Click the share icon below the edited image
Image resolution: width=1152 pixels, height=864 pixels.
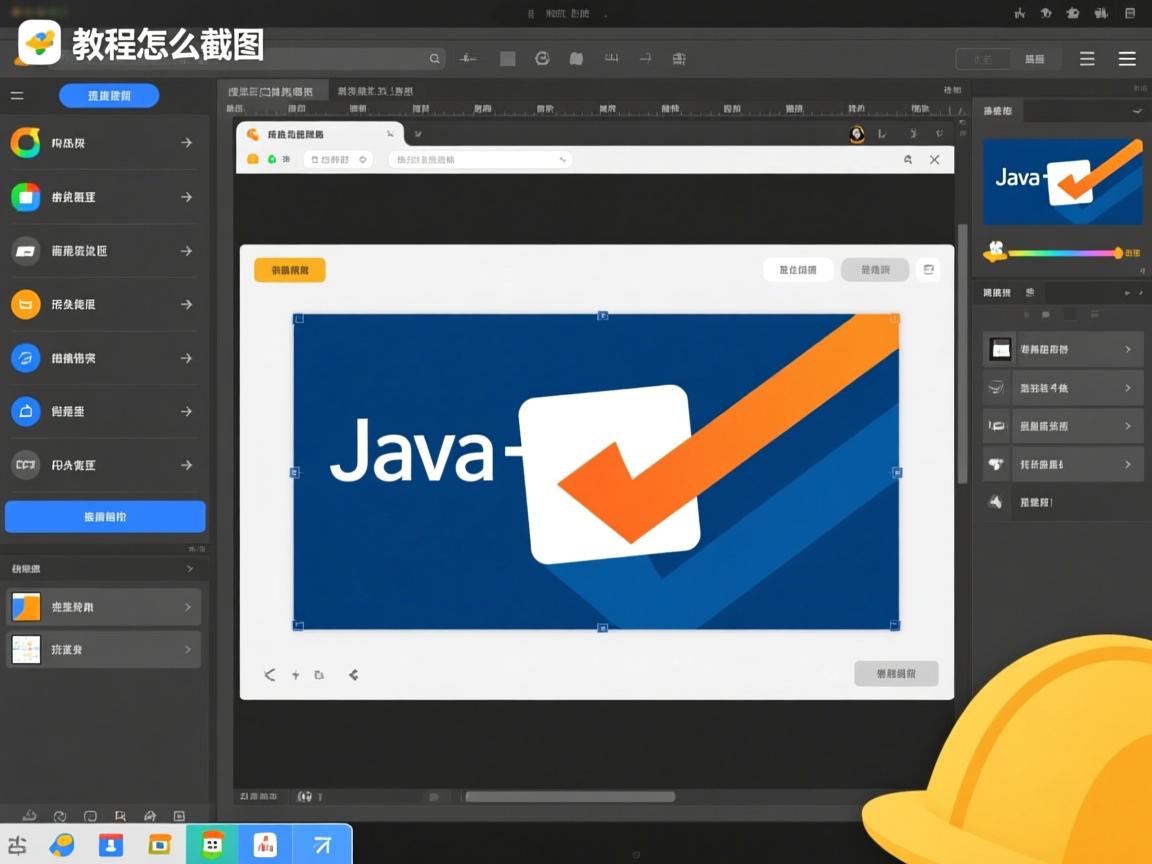click(x=353, y=675)
